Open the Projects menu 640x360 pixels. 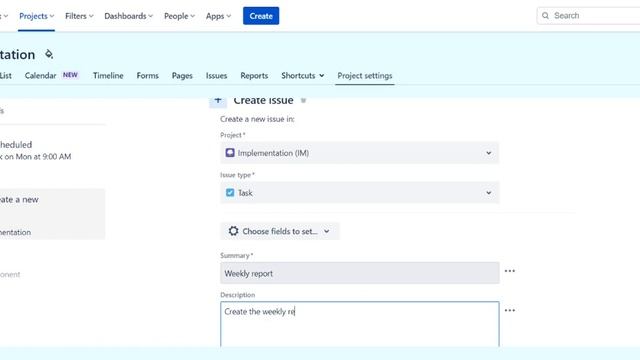pyautogui.click(x=36, y=16)
